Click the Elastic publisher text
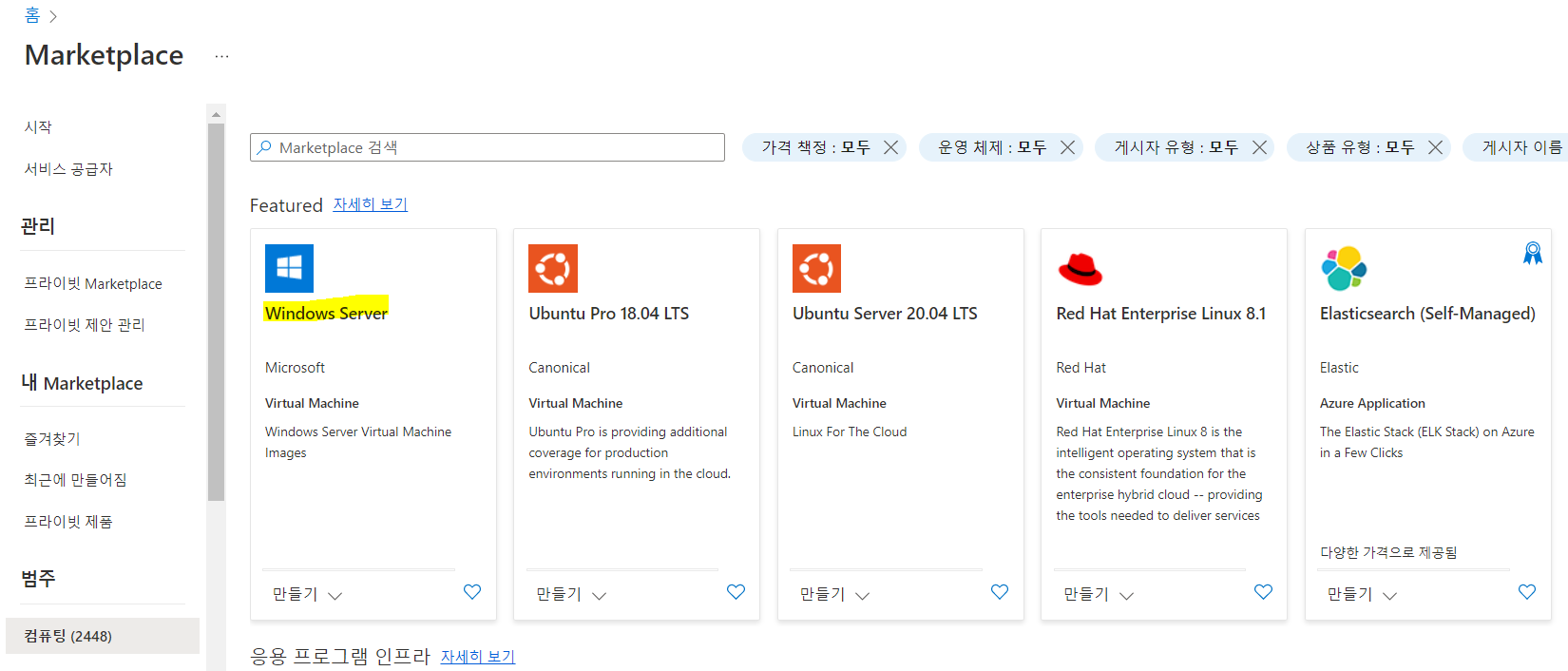This screenshot has height=671, width=1568. [x=1339, y=368]
